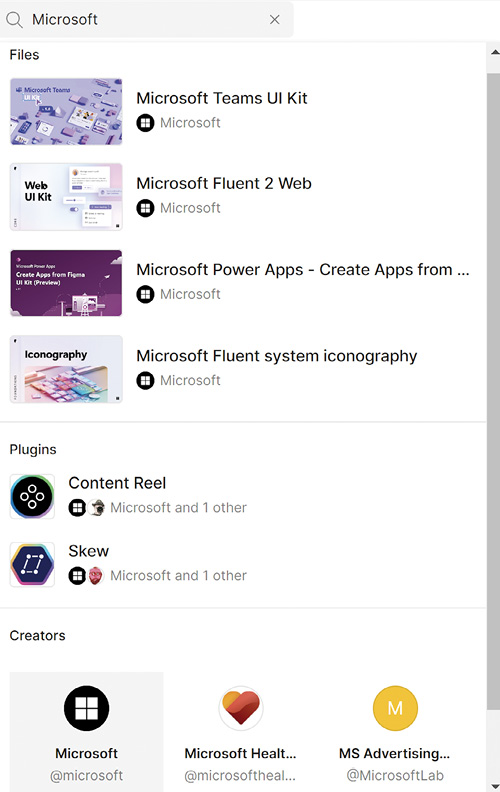Click the scrollbar down arrow
This screenshot has width=500, height=792.
pos(494,786)
